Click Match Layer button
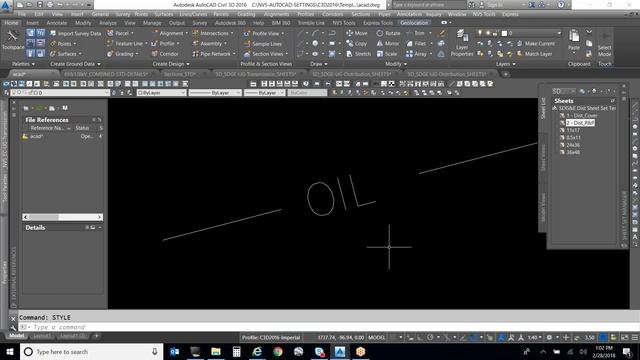640x360 pixels. (534, 54)
